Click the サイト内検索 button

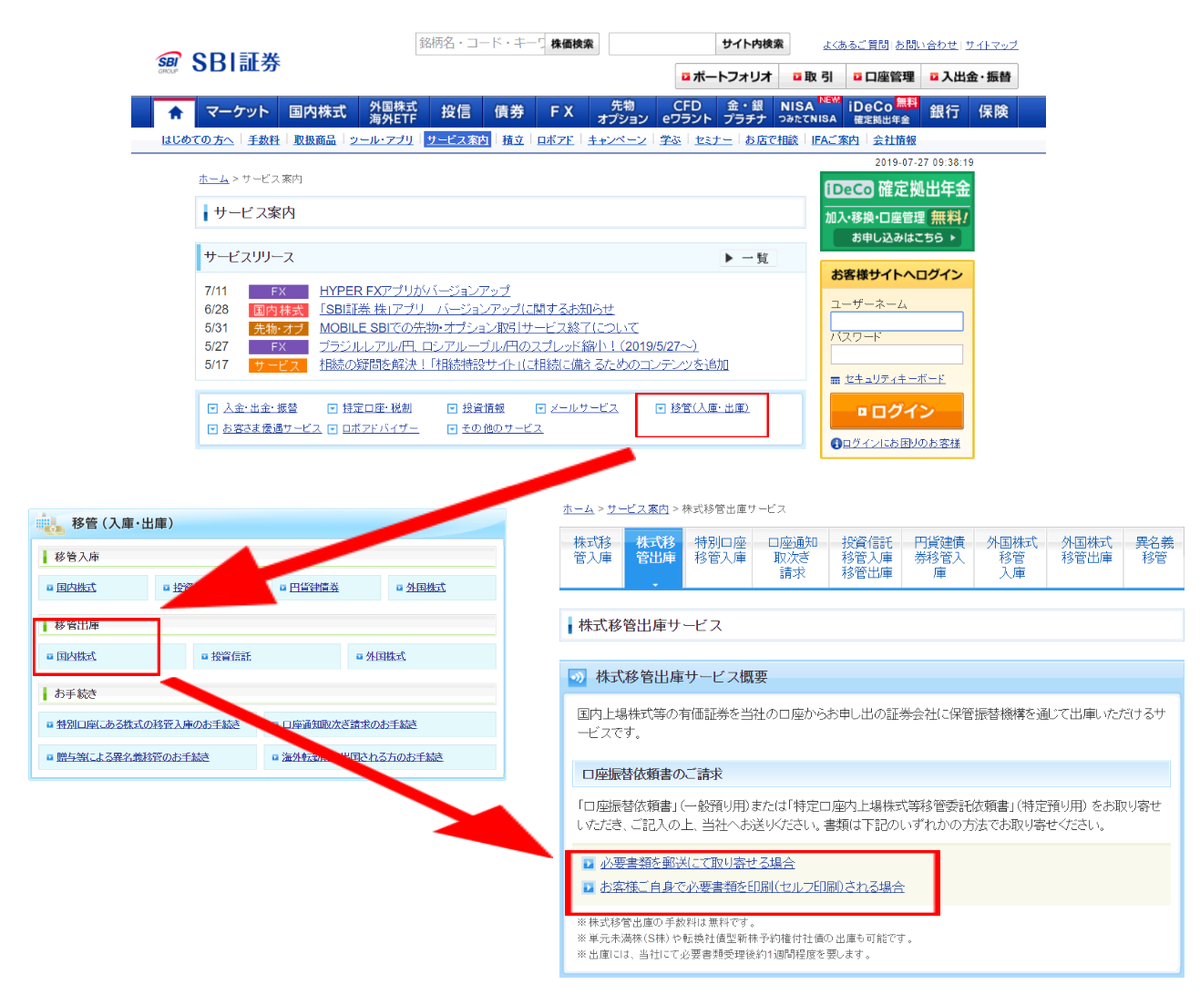pos(752,44)
